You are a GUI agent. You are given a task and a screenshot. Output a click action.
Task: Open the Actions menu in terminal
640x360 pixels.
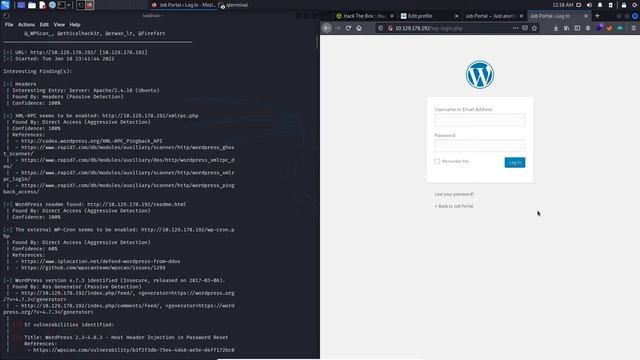coord(26,24)
